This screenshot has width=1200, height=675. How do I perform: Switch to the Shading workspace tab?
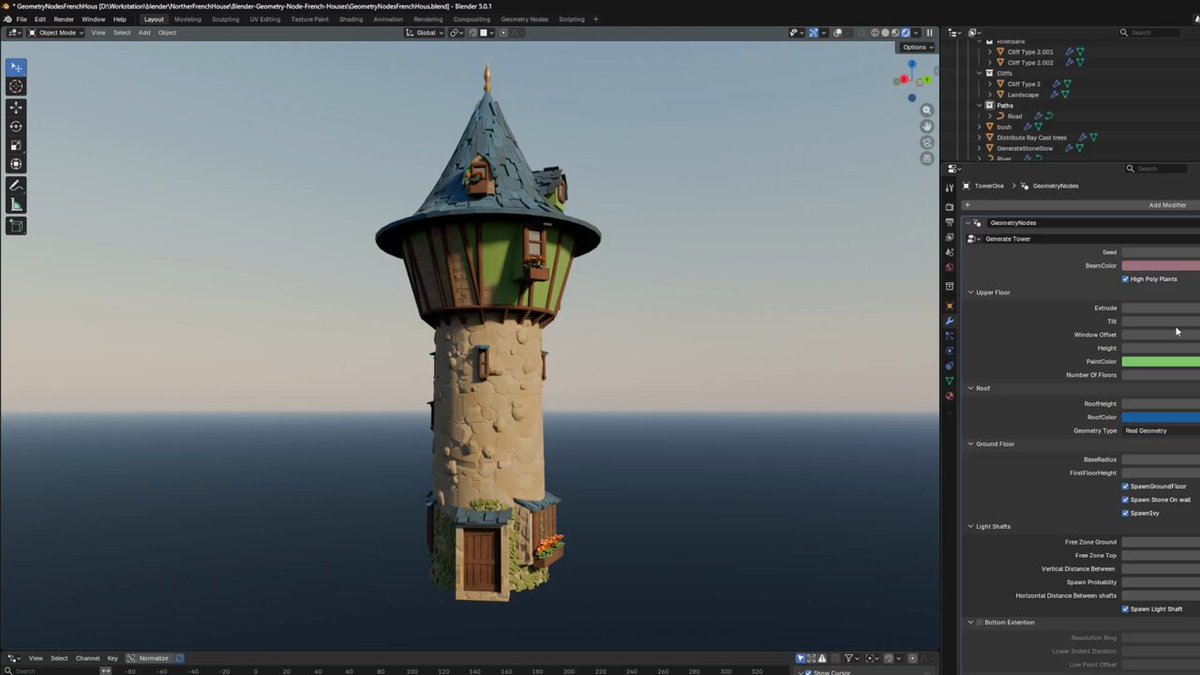point(351,19)
